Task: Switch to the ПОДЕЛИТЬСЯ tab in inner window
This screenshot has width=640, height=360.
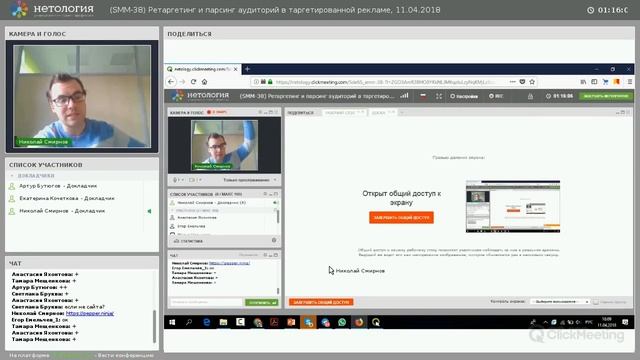Action: pos(301,113)
